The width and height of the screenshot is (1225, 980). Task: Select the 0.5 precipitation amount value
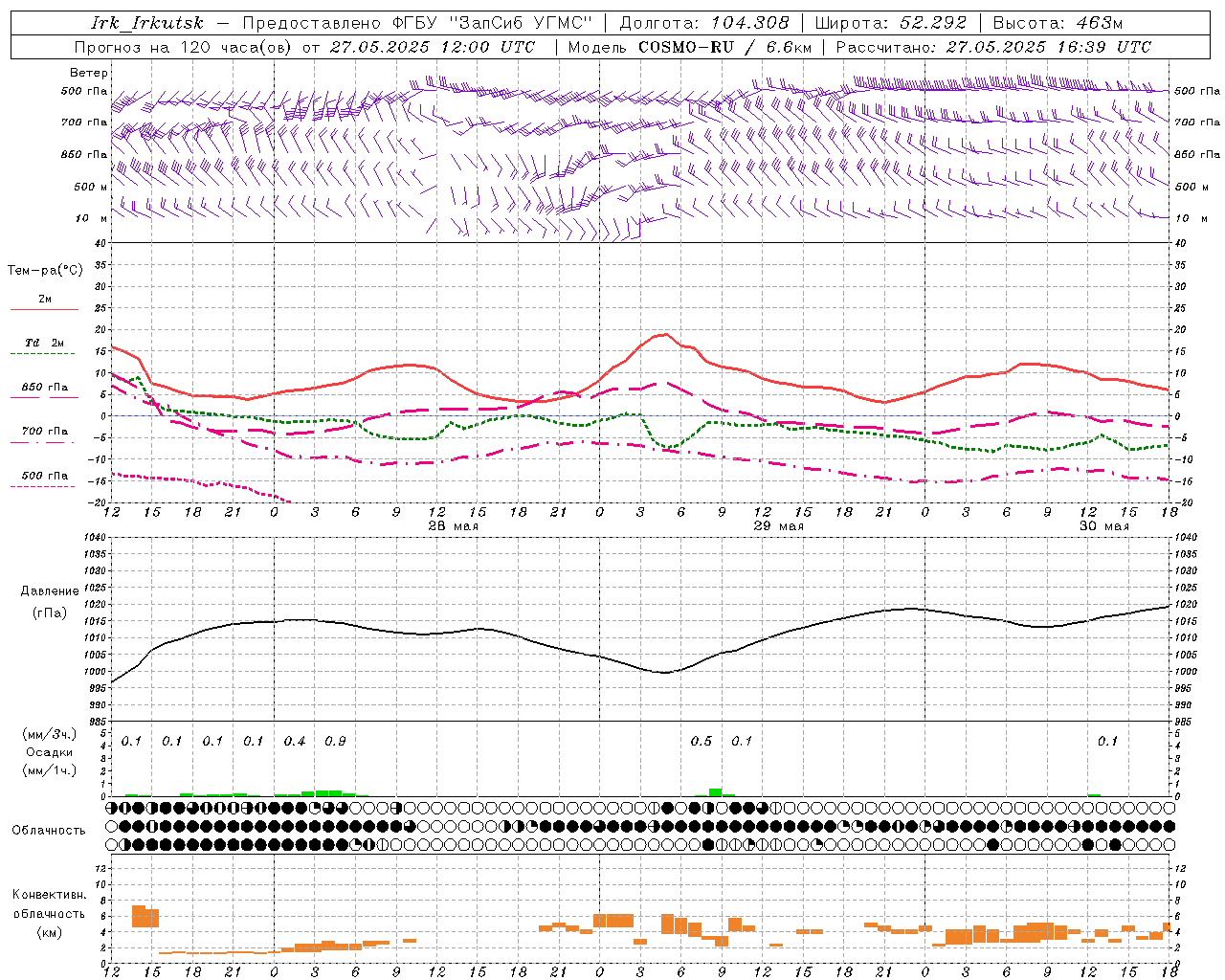(x=702, y=742)
